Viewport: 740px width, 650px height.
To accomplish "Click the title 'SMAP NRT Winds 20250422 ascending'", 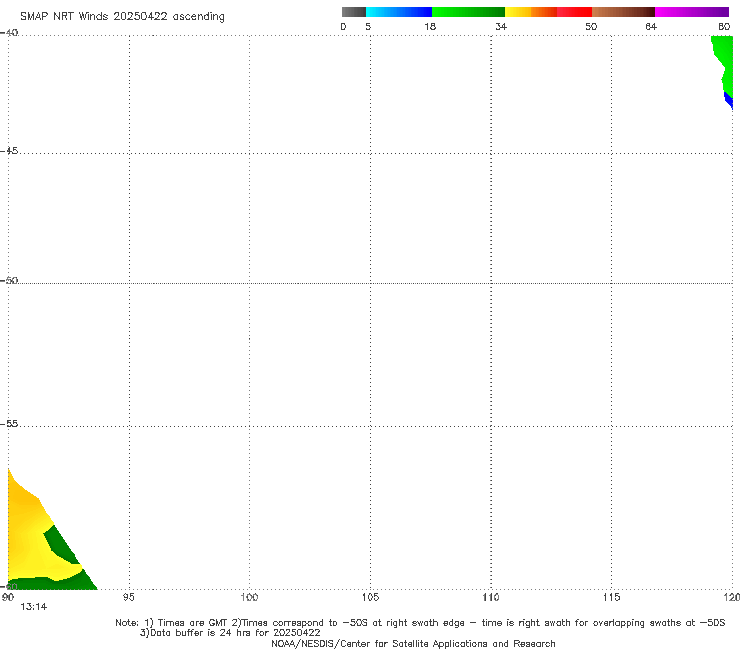I will pyautogui.click(x=122, y=16).
